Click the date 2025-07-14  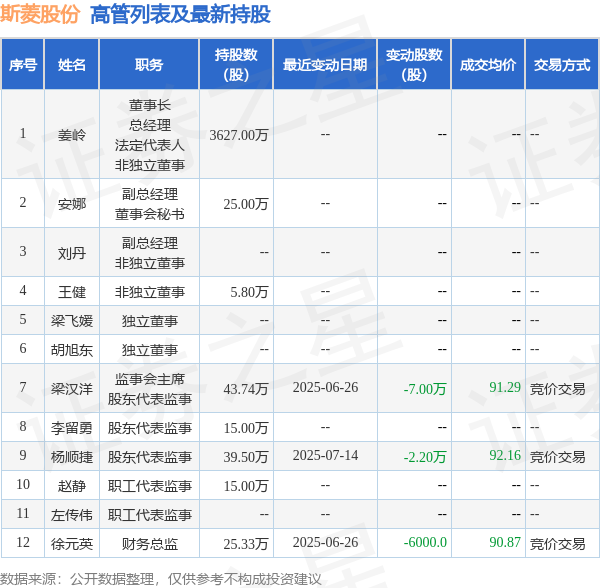click(x=325, y=455)
